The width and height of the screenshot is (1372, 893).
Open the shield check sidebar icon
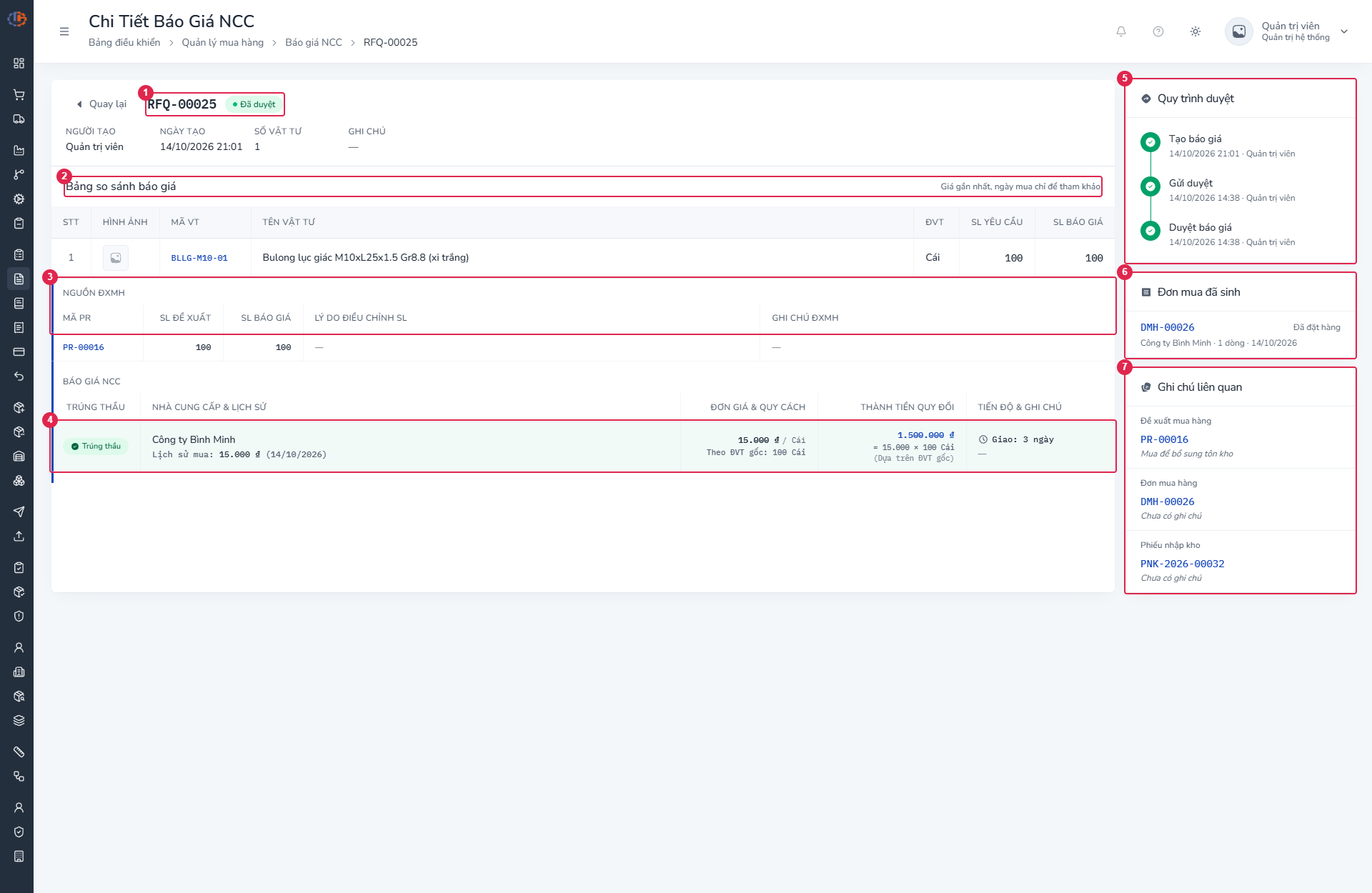point(19,832)
